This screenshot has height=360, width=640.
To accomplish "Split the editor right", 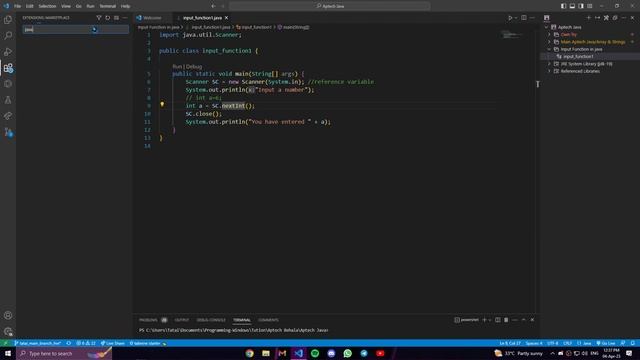I will tap(524, 18).
